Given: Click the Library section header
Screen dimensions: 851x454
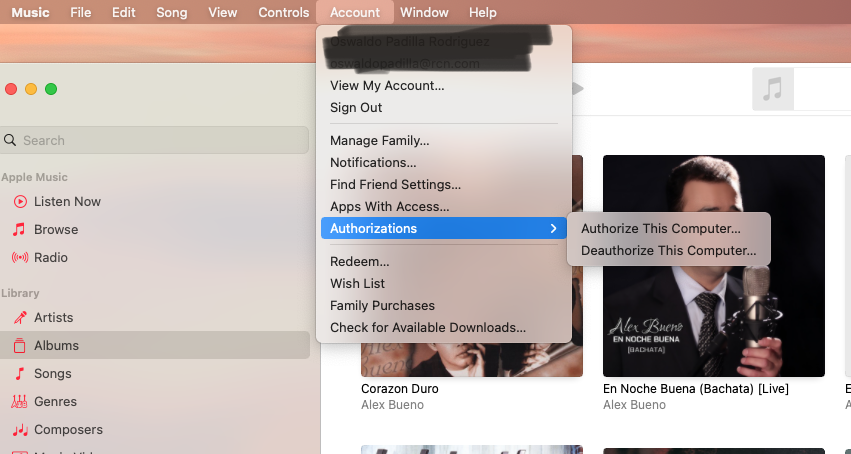Looking at the screenshot, I should [x=20, y=293].
